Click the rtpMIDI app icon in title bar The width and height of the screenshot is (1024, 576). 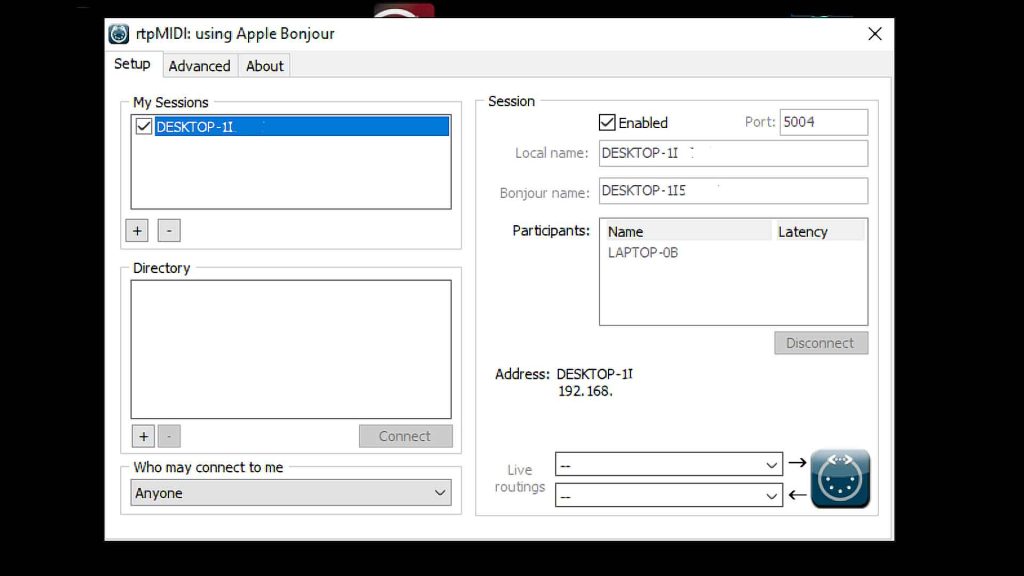119,33
